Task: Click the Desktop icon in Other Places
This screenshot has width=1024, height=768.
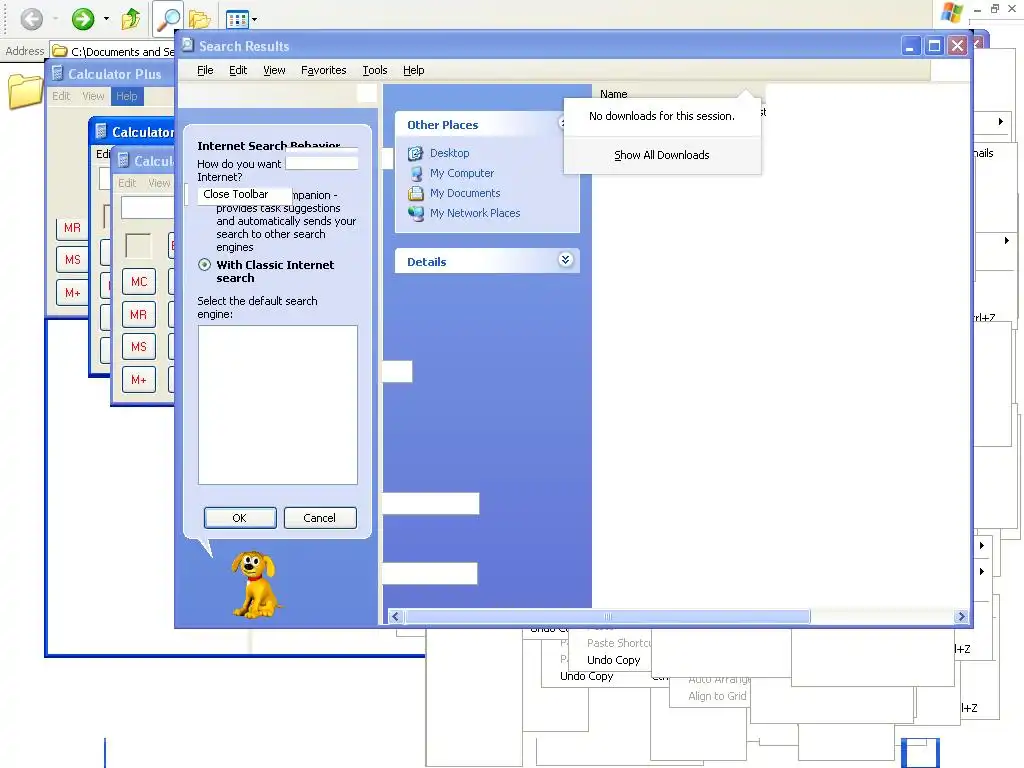Action: 415,153
